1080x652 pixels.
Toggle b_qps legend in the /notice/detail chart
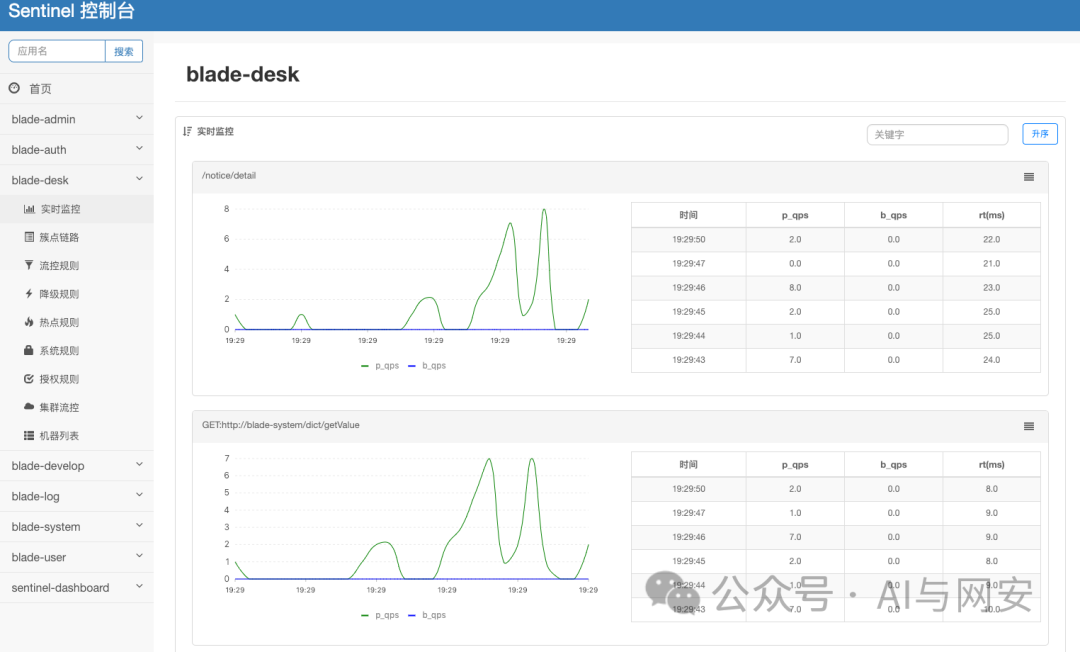427,366
